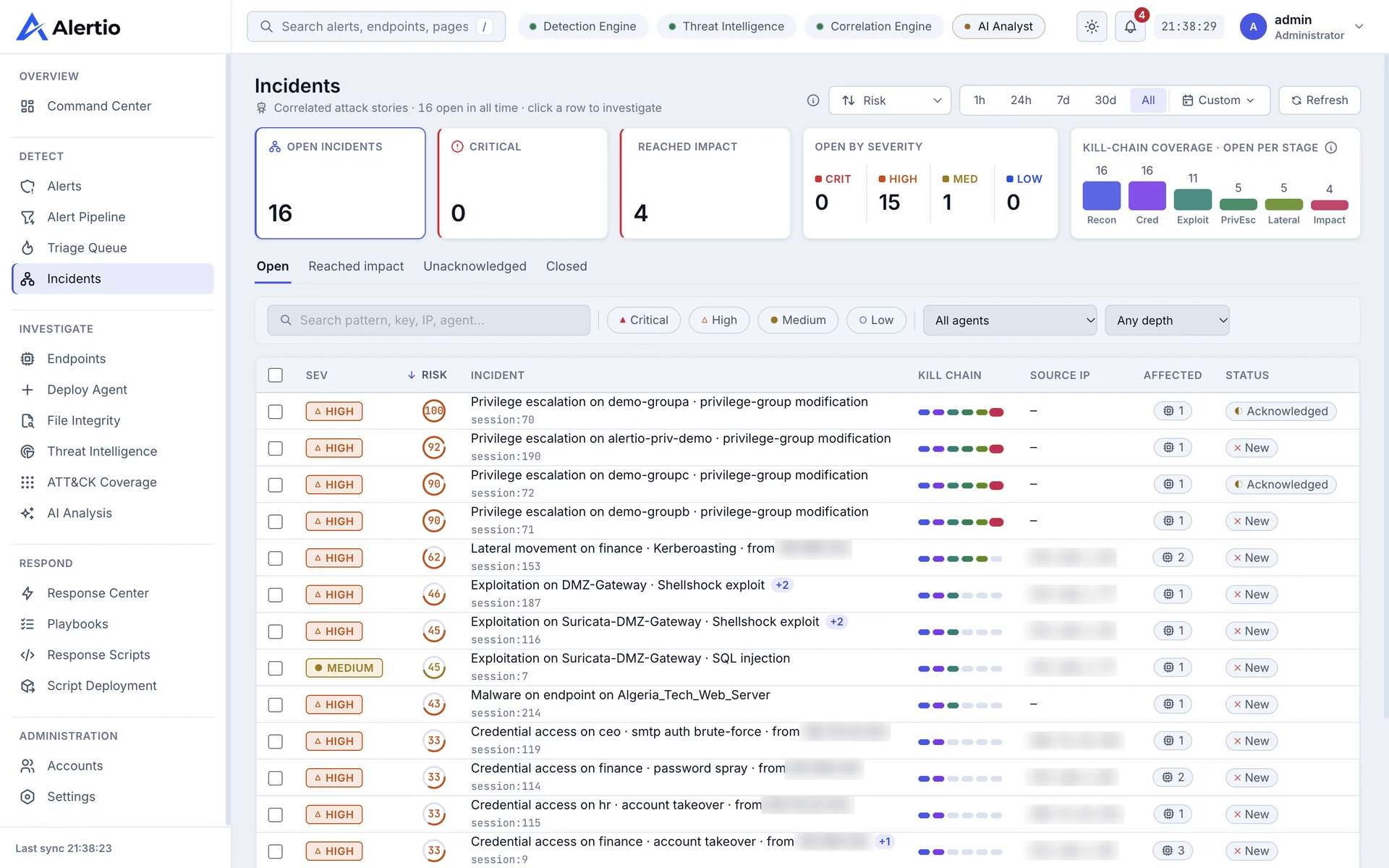1389x868 pixels.
Task: Open Response Scripts page
Action: coord(113,655)
